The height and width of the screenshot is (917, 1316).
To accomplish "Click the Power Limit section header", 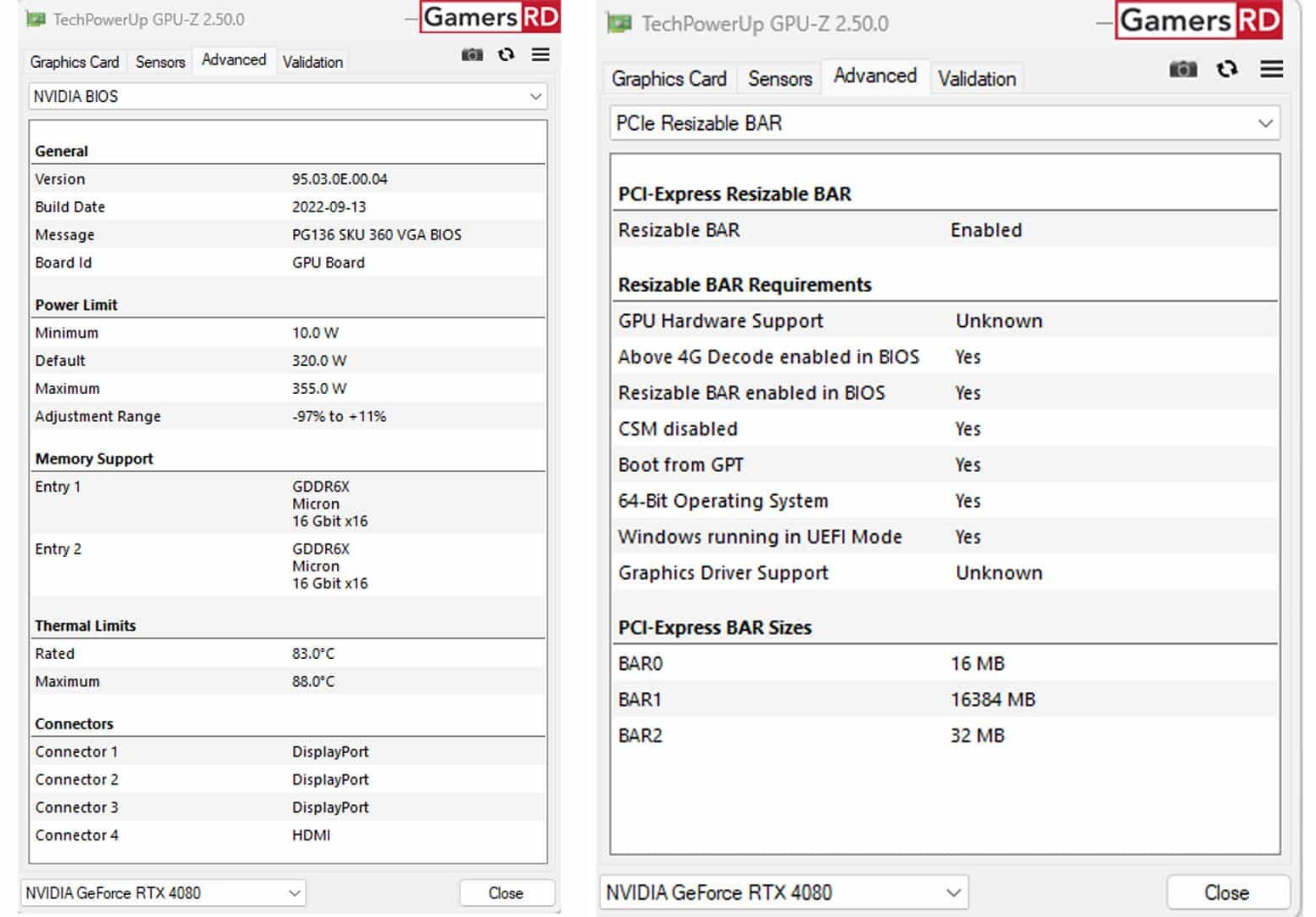I will coord(76,305).
